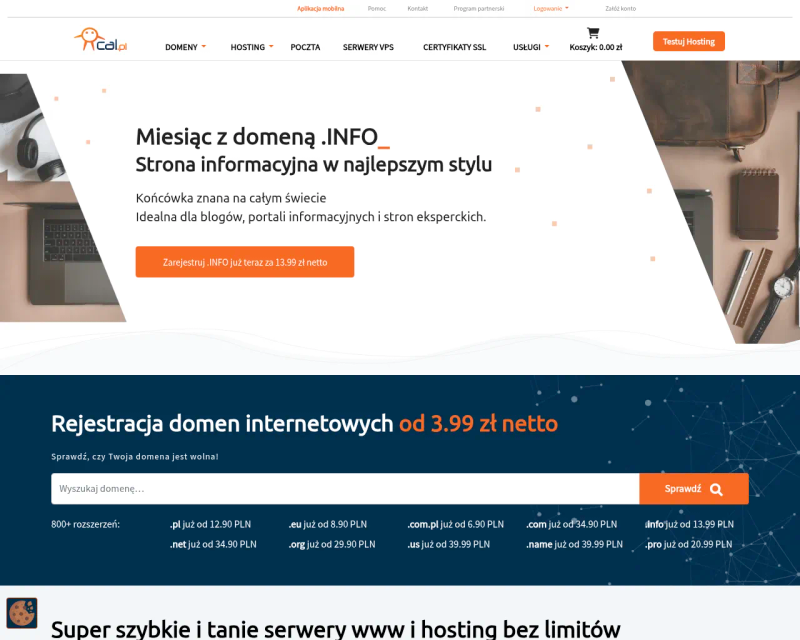The height and width of the screenshot is (640, 800).
Task: Click the cookie icon in bottom corner
Action: 22,612
